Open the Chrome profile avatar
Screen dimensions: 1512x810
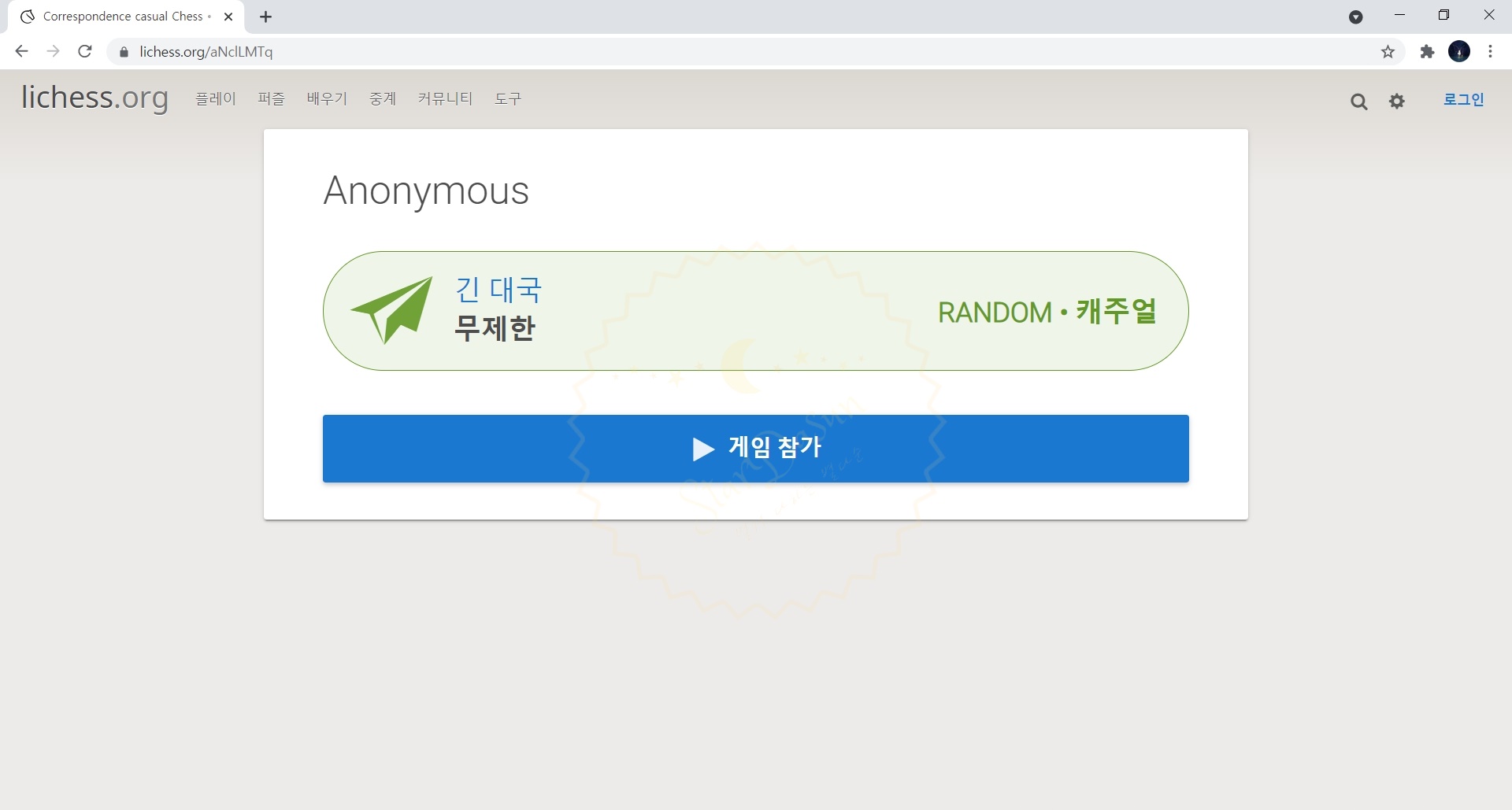pyautogui.click(x=1459, y=52)
